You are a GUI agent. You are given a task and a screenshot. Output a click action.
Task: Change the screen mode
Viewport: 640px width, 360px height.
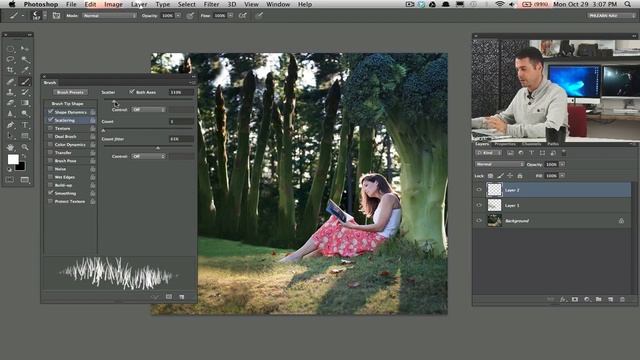(x=25, y=180)
